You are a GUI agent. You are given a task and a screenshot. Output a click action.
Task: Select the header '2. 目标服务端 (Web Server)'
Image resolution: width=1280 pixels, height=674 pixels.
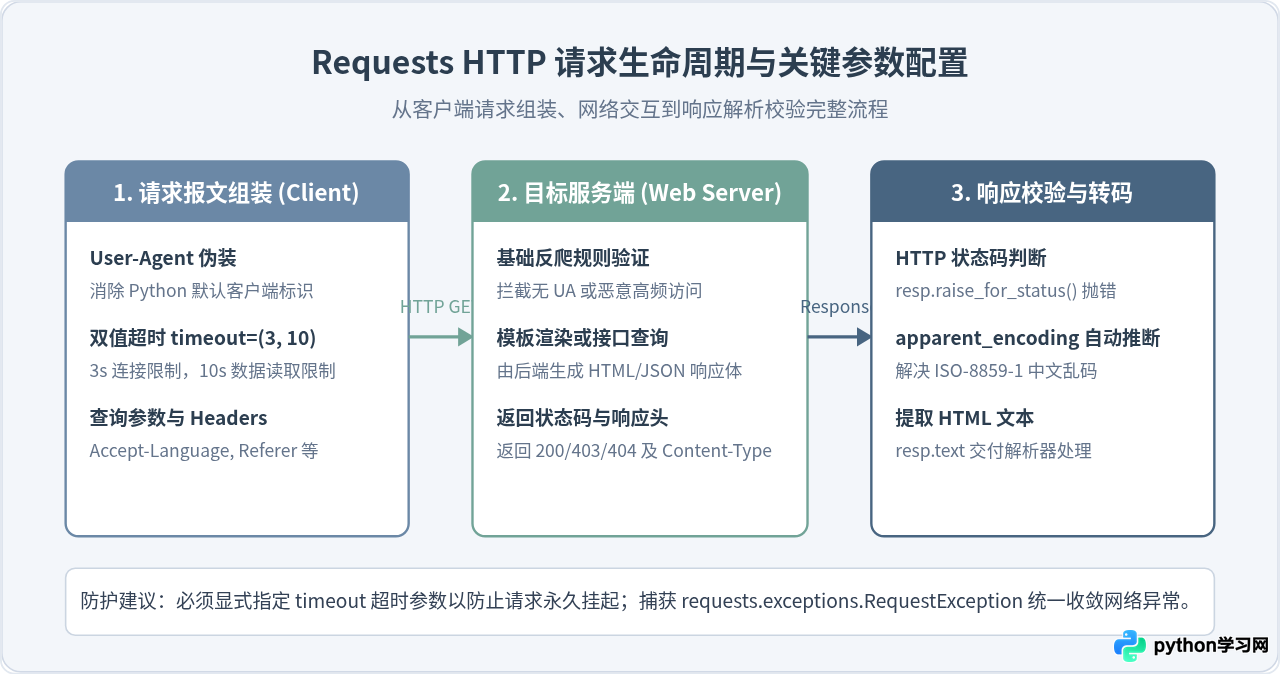pos(640,192)
